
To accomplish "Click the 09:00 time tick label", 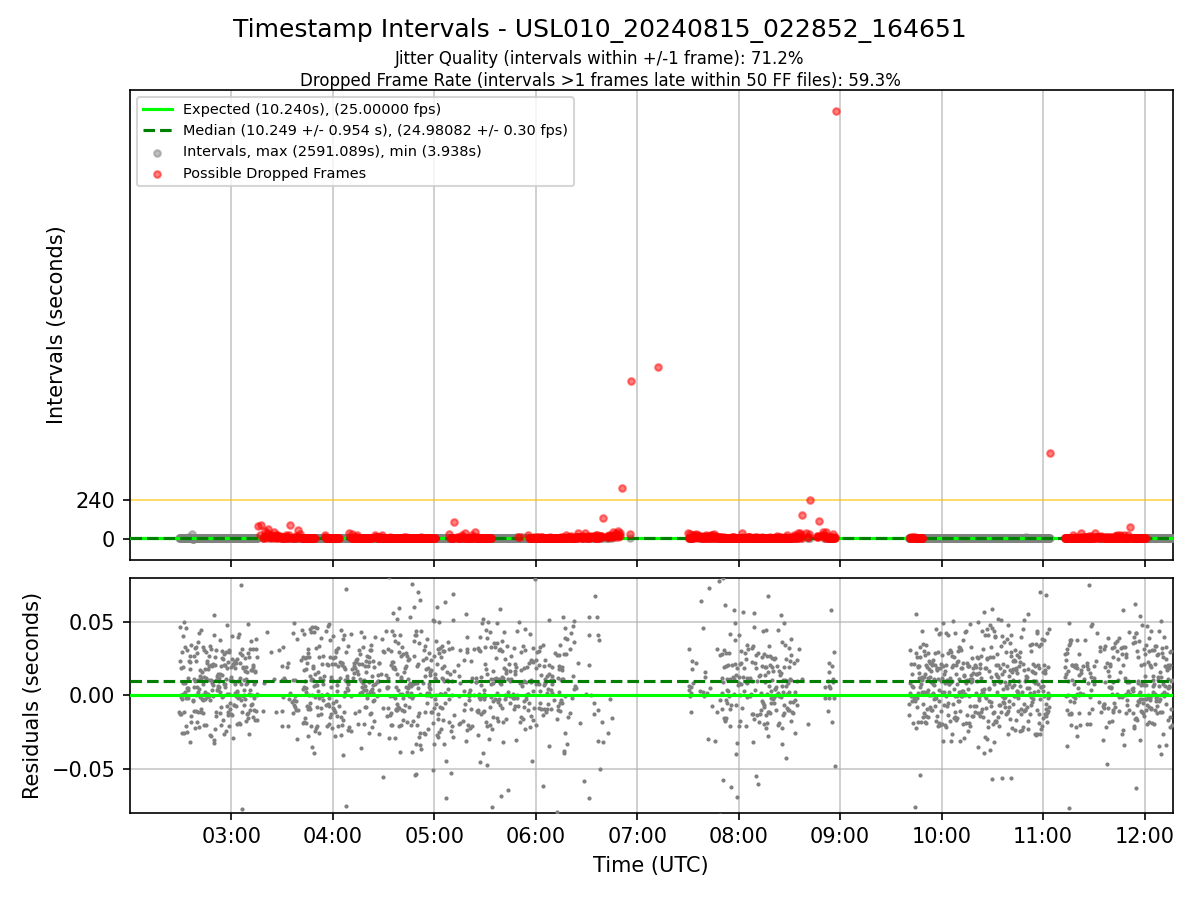I will click(x=840, y=836).
